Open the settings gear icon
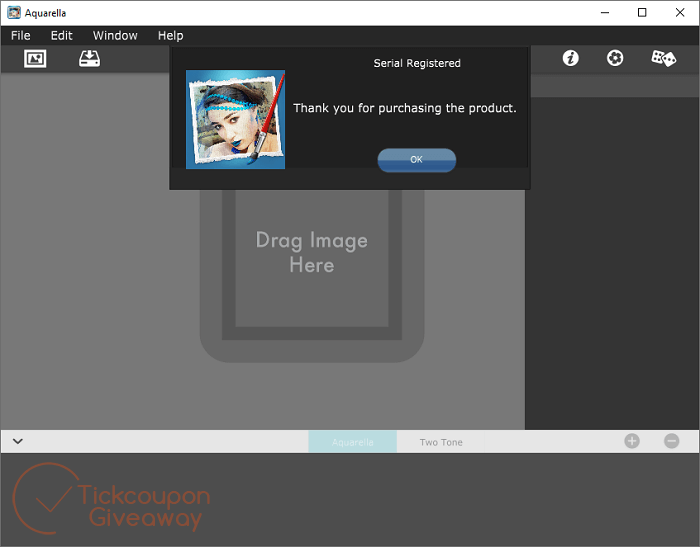Screen dimensions: 700x547 (x=615, y=58)
